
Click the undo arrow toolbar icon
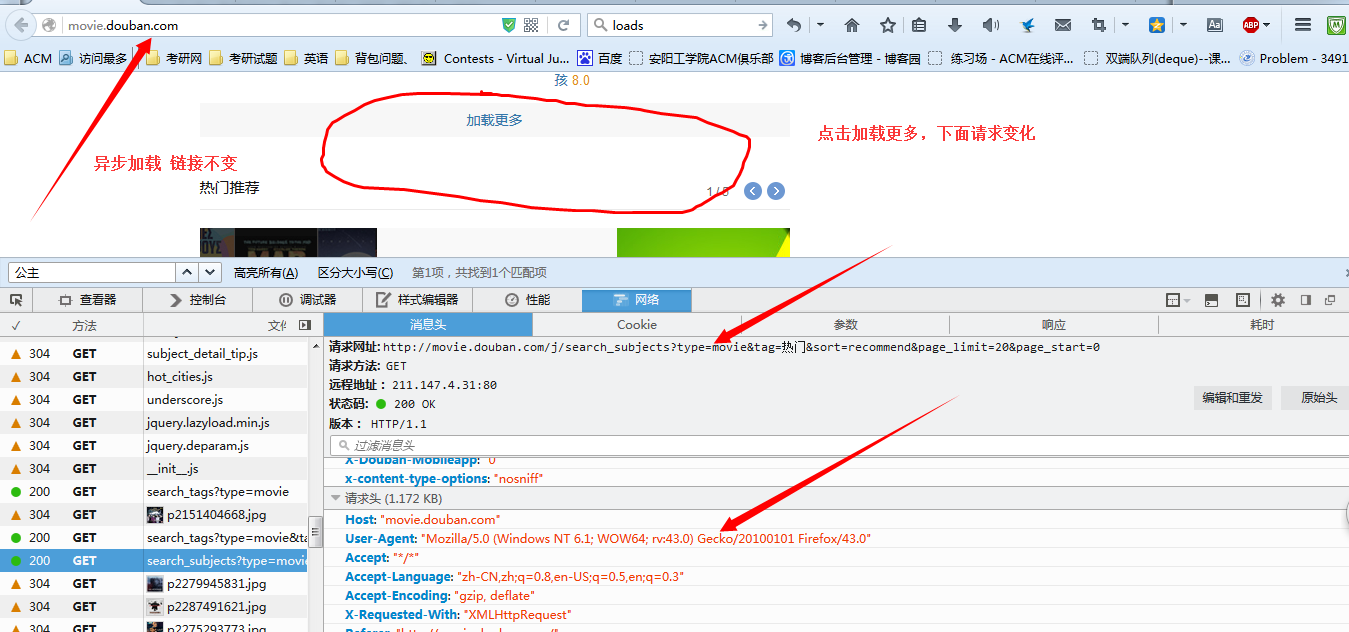(x=794, y=25)
